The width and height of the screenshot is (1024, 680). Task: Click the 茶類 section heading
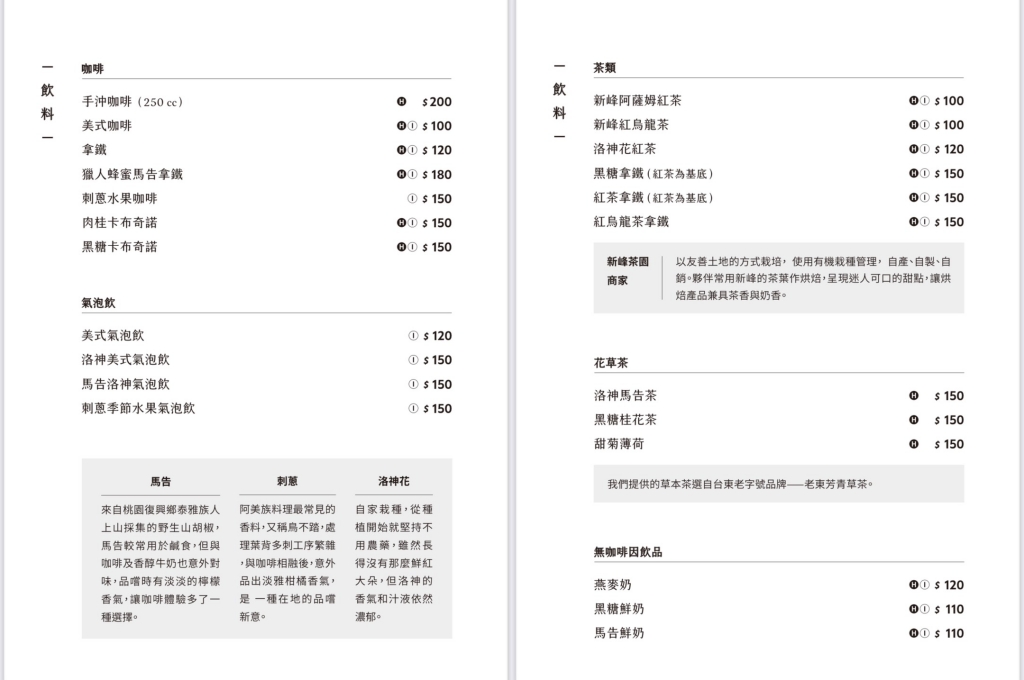605,68
